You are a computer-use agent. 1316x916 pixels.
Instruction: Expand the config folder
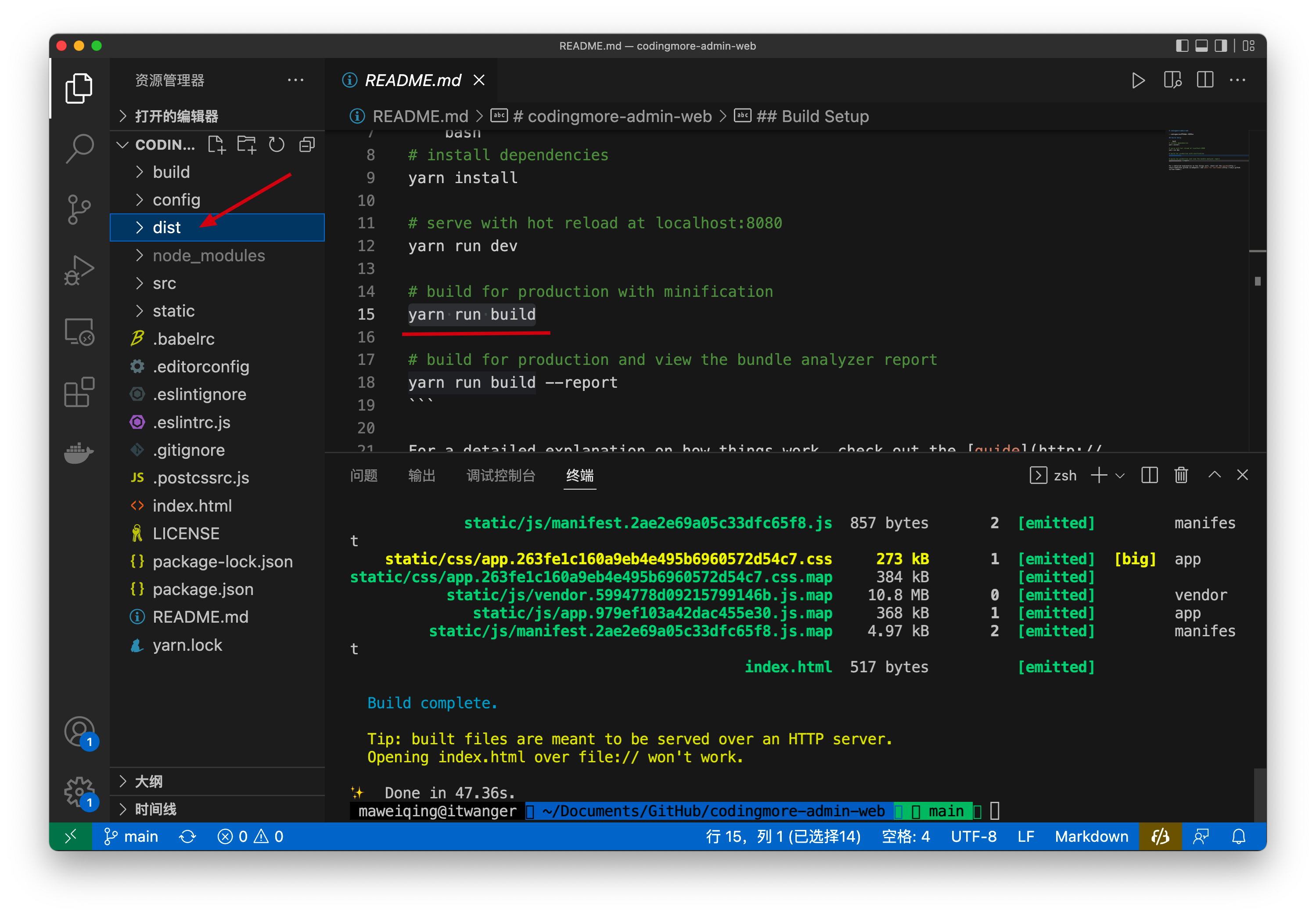218,199
